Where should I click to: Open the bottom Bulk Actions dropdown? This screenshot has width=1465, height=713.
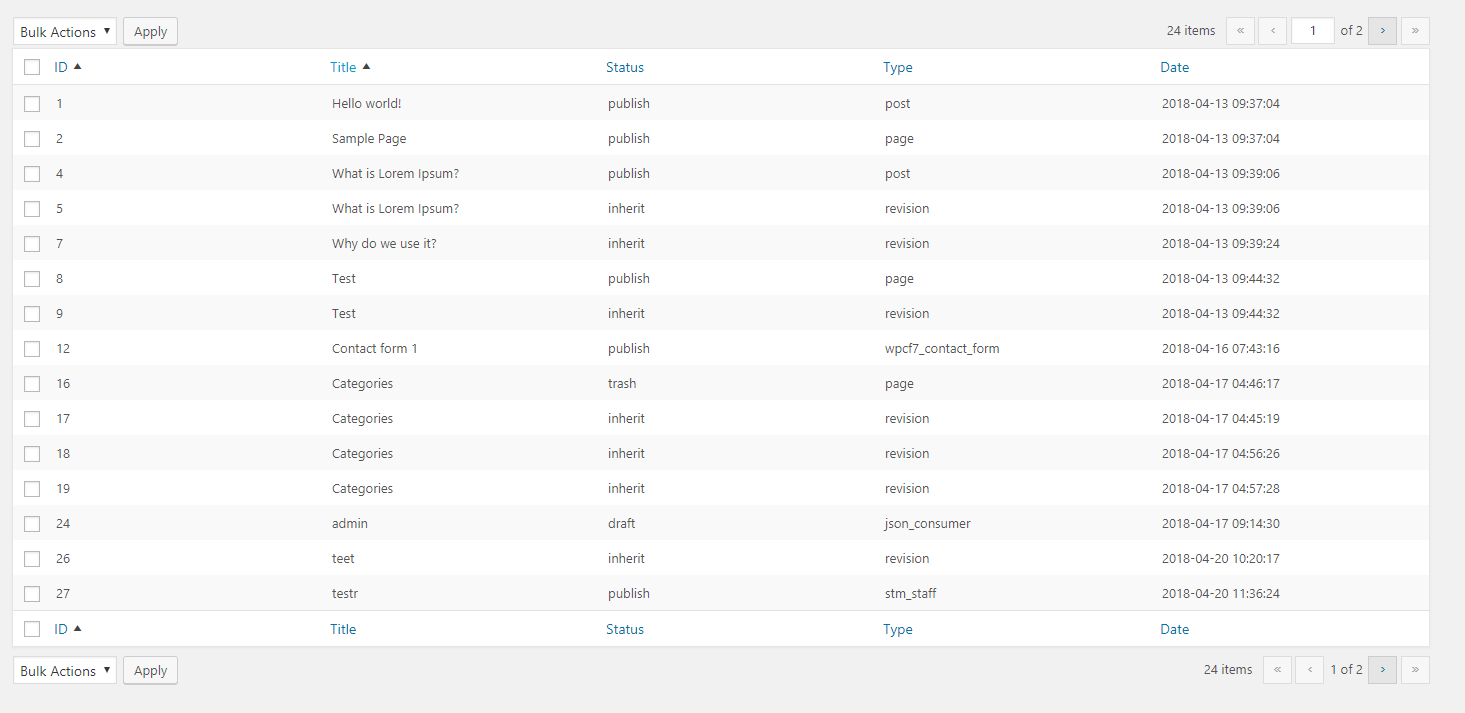(65, 671)
